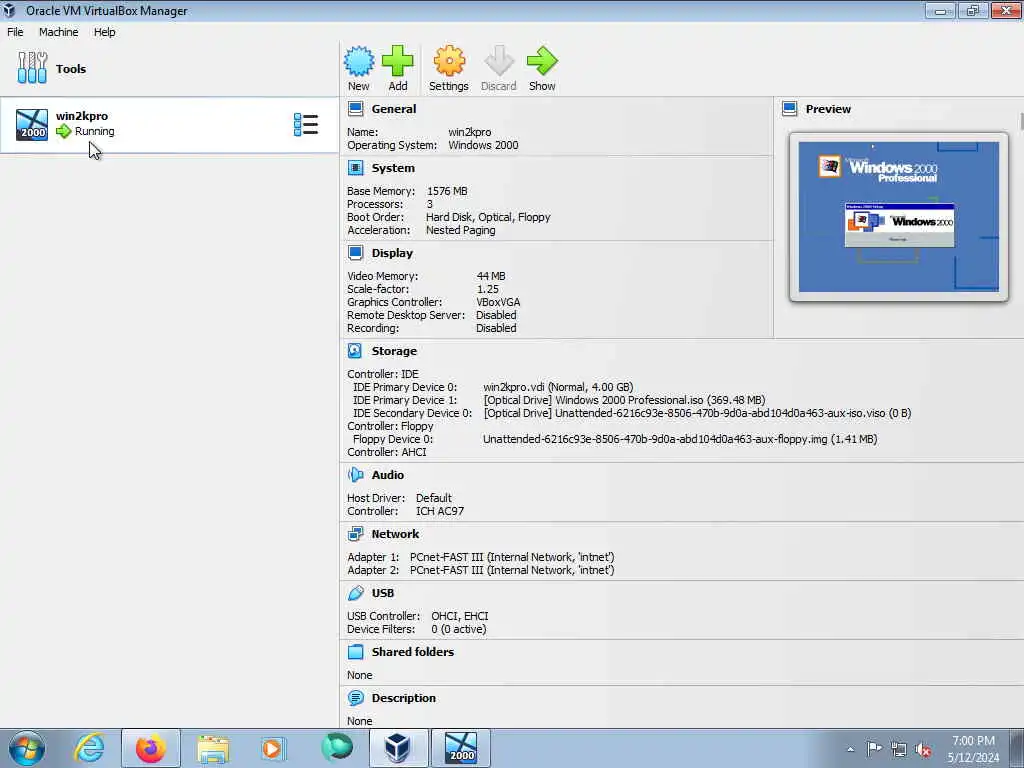
Task: Click the Discard toolbar icon
Action: coord(499,61)
